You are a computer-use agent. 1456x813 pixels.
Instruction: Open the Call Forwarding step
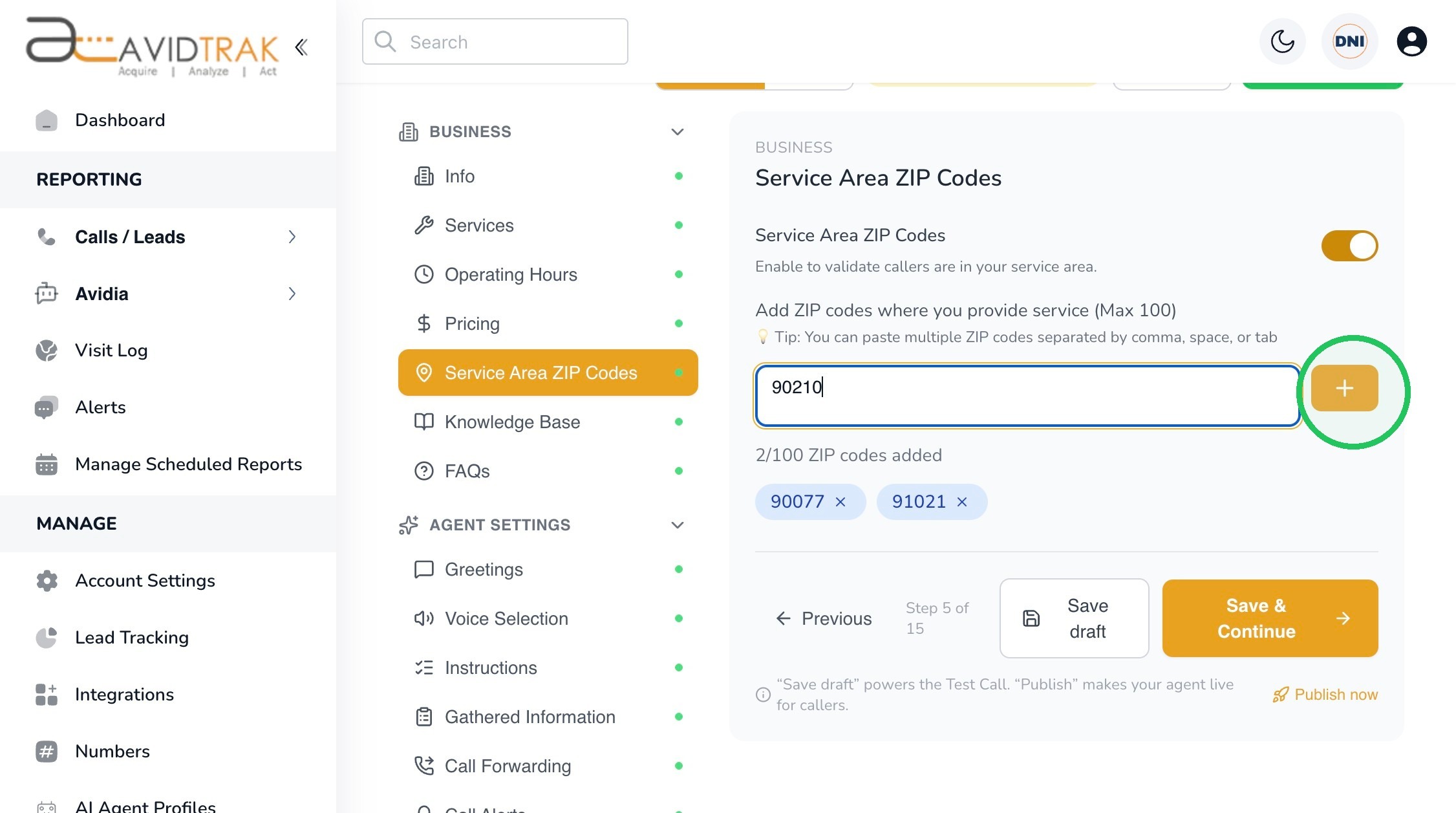(x=548, y=766)
